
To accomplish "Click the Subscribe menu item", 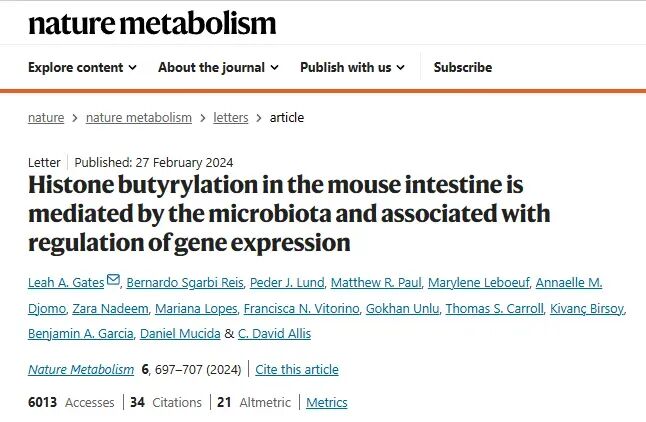I will click(x=463, y=67).
